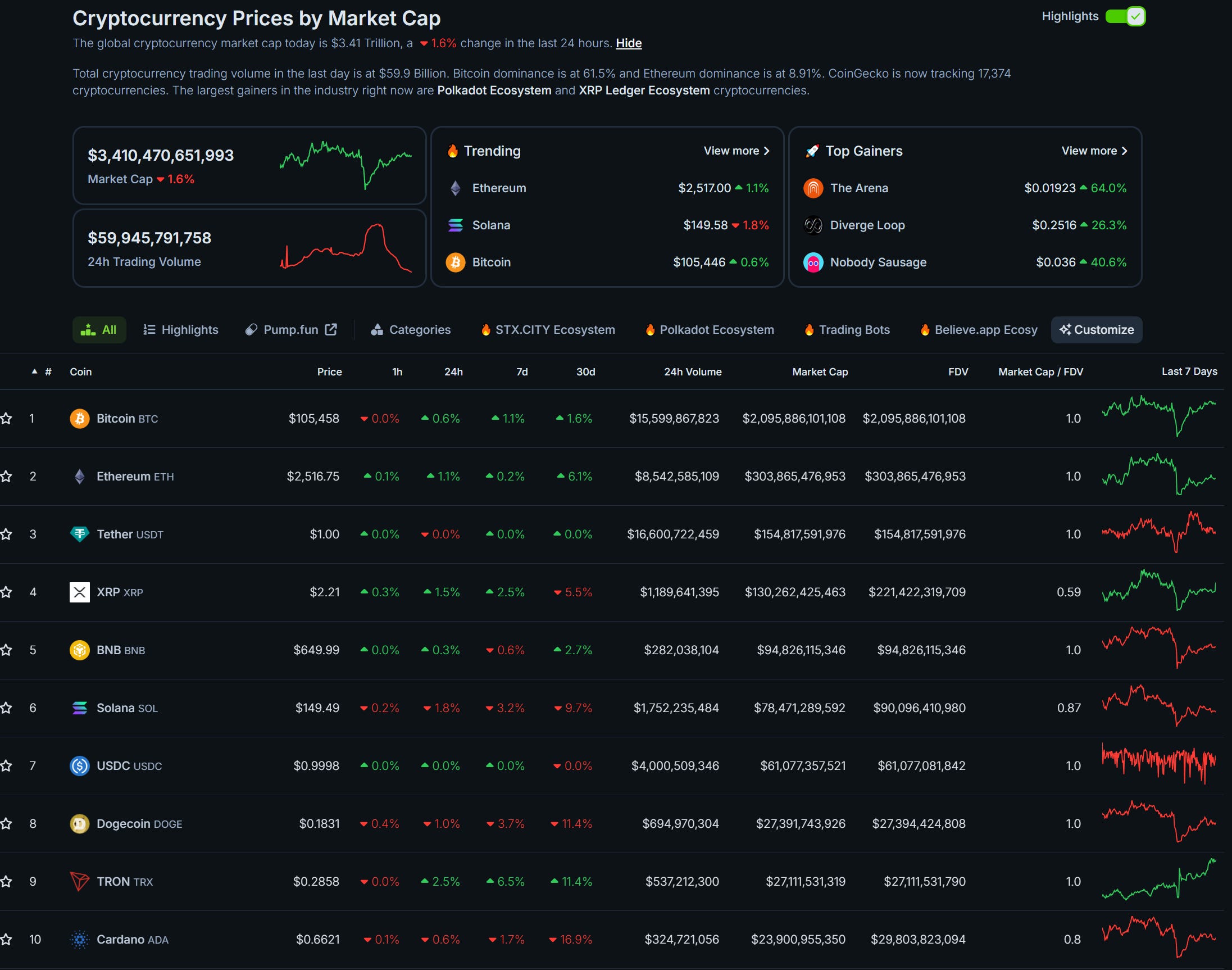Image resolution: width=1232 pixels, height=970 pixels.
Task: Open Polkadot Ecosystem link in summary text
Action: (494, 90)
